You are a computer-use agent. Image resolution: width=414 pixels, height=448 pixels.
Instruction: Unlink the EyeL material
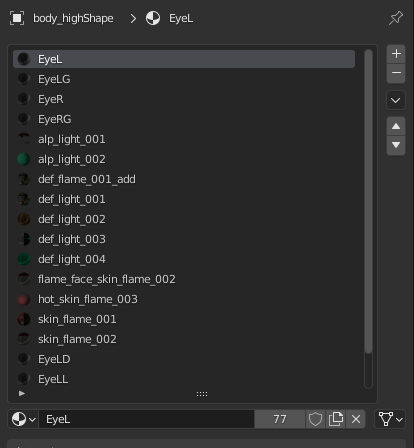356,419
